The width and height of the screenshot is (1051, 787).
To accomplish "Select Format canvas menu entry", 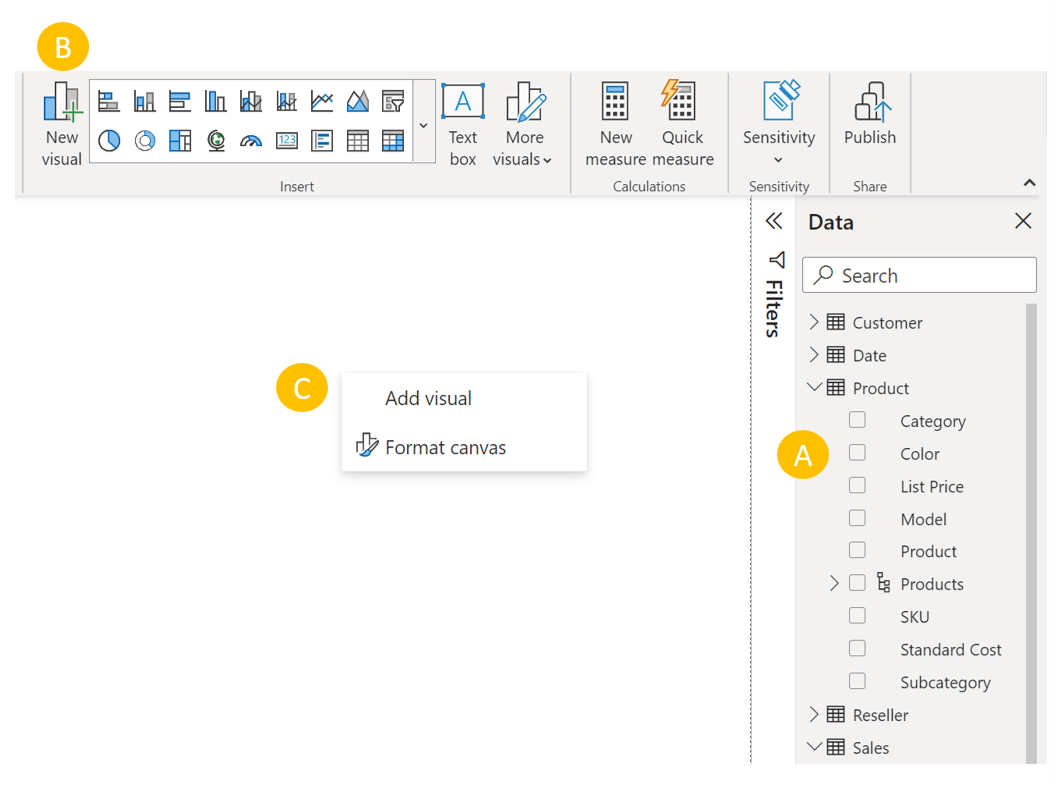I will (x=445, y=447).
